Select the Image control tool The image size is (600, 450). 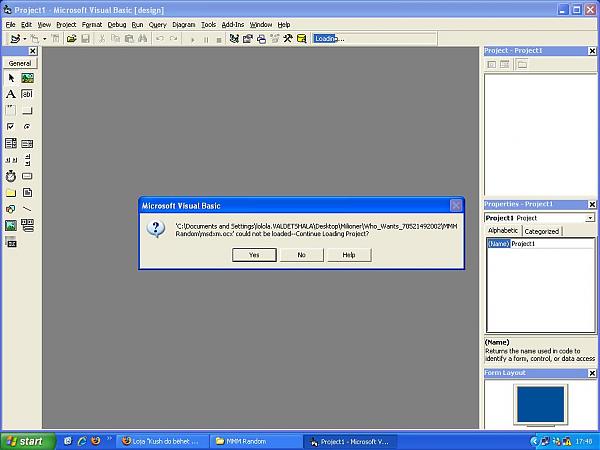[x=11, y=225]
